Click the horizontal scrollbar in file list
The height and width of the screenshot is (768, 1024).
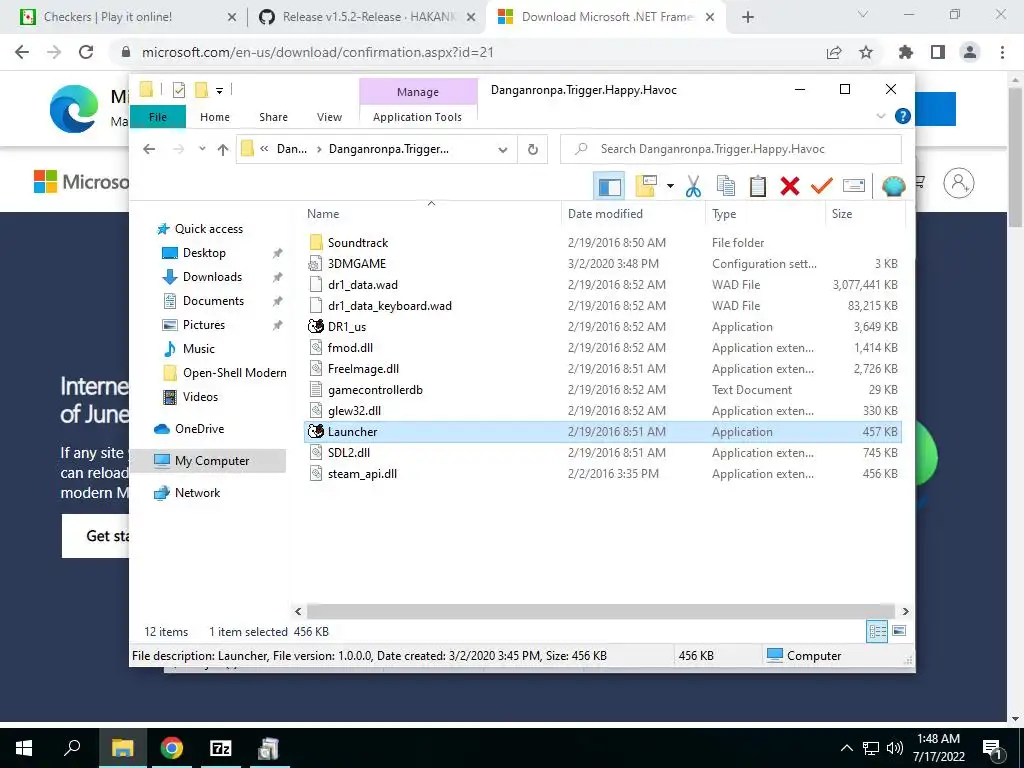(601, 611)
